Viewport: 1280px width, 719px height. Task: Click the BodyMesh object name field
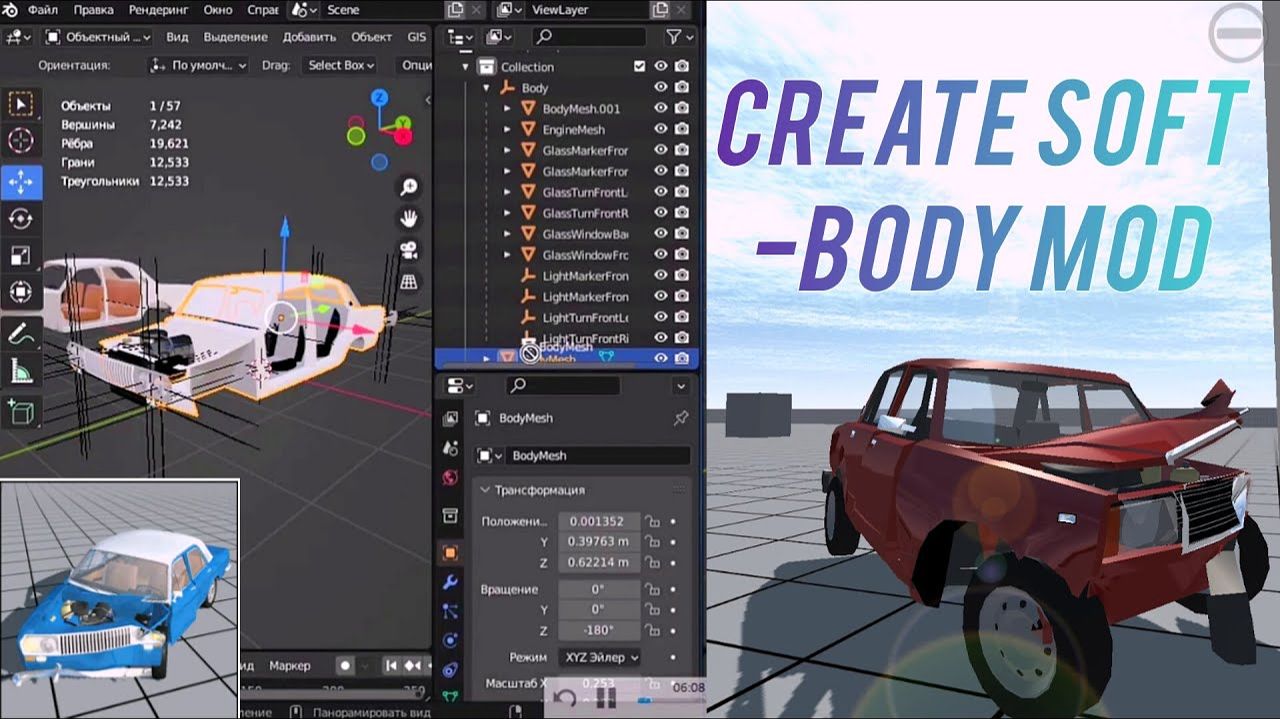tap(598, 455)
